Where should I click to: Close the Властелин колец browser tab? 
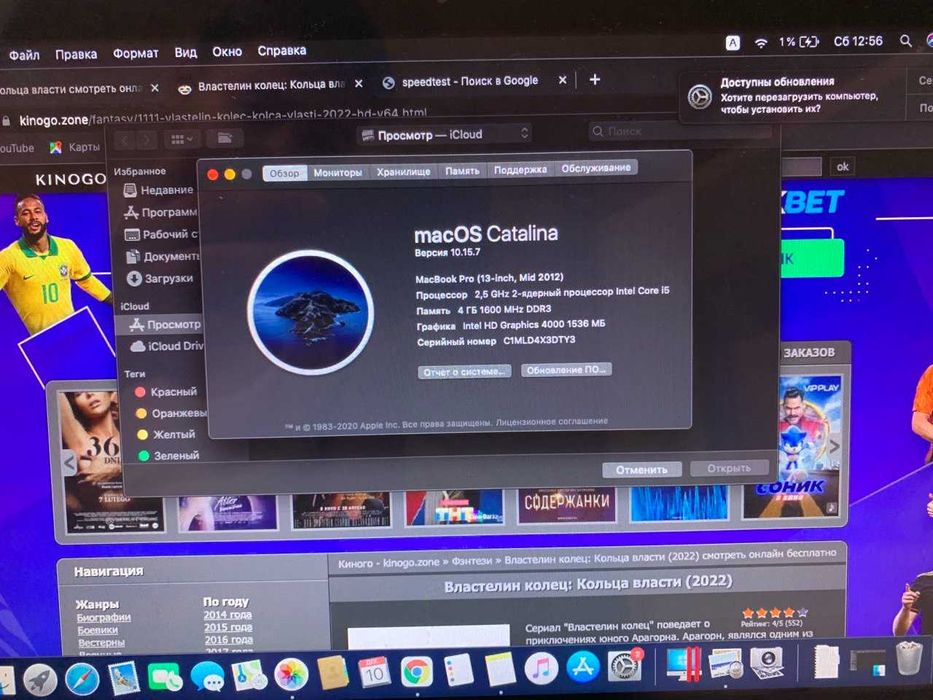coord(359,84)
